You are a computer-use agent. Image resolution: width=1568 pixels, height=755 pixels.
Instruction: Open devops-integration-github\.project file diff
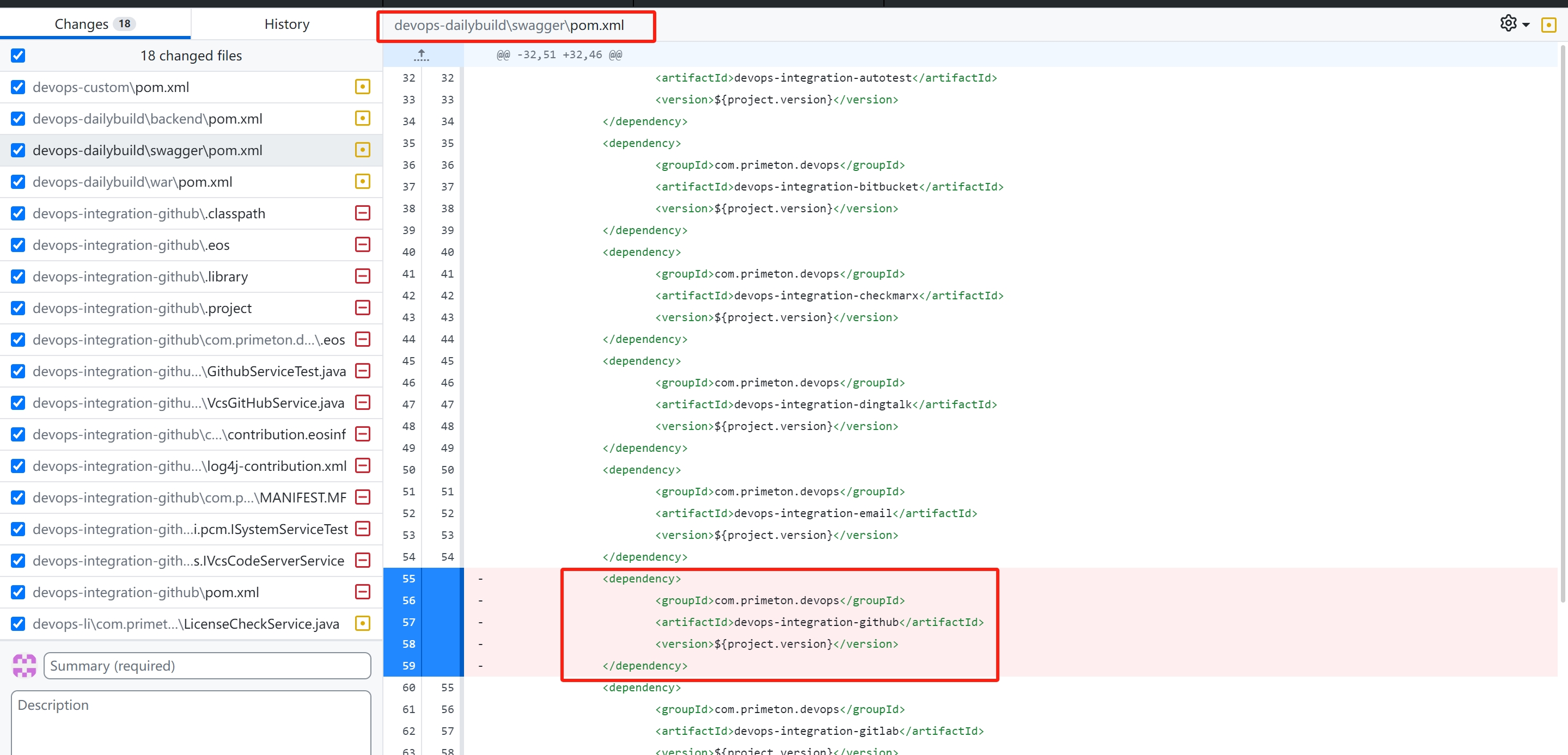[142, 308]
